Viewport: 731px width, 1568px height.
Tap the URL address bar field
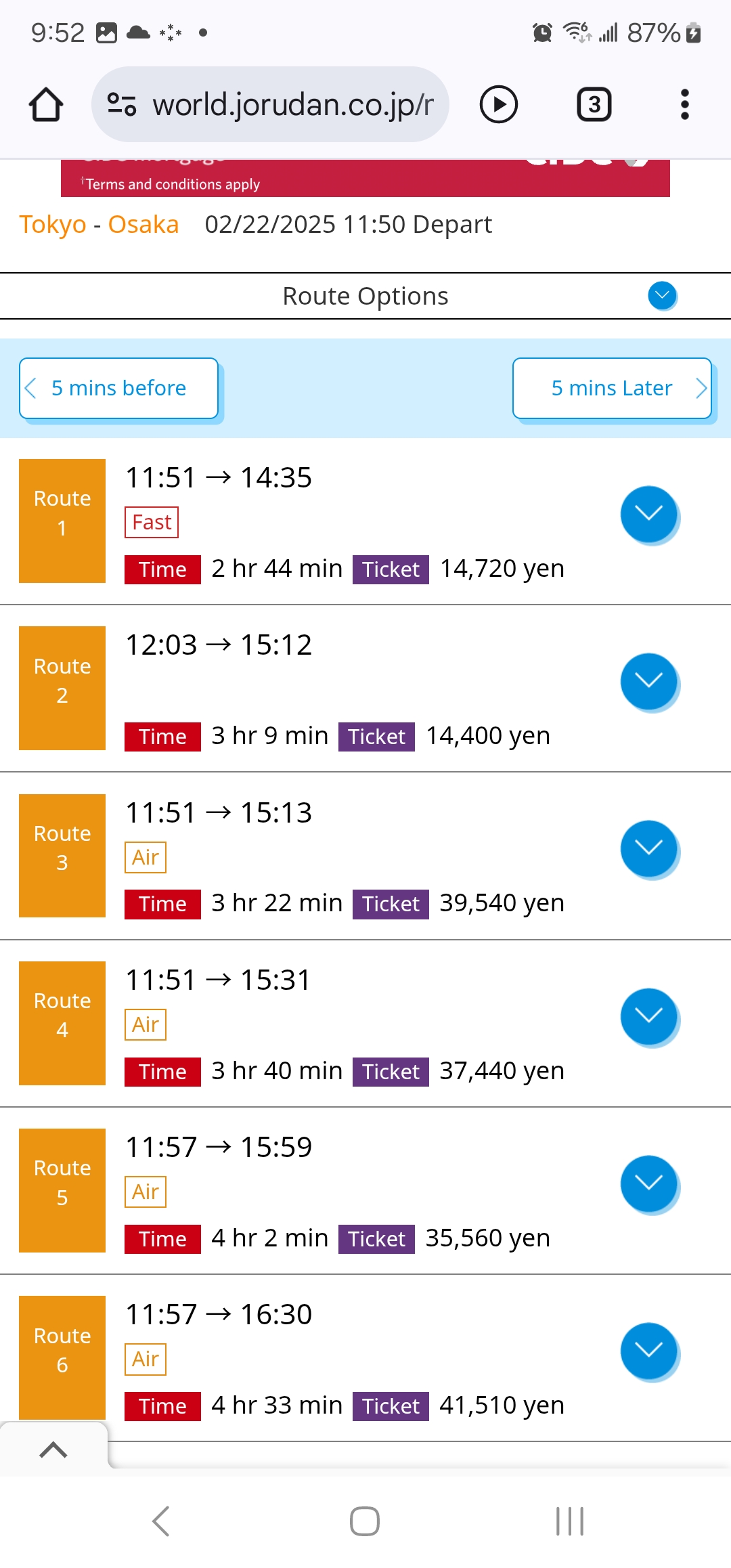coord(291,105)
